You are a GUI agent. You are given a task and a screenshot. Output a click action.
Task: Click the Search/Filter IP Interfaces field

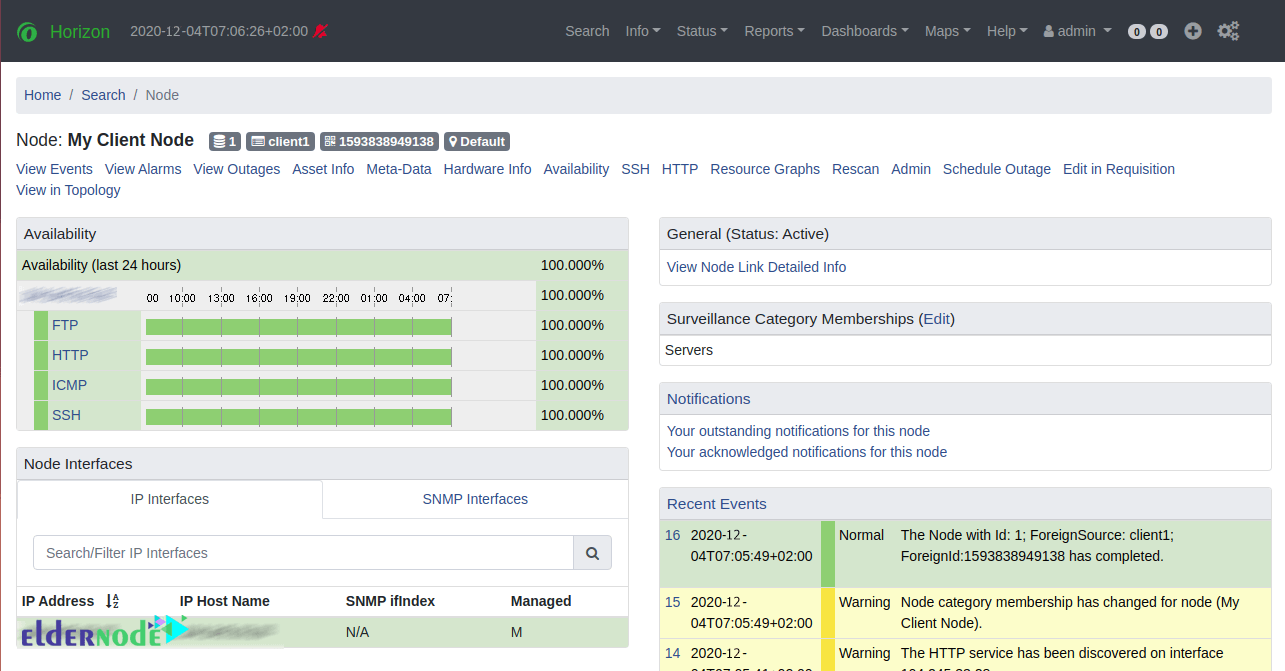coord(300,552)
